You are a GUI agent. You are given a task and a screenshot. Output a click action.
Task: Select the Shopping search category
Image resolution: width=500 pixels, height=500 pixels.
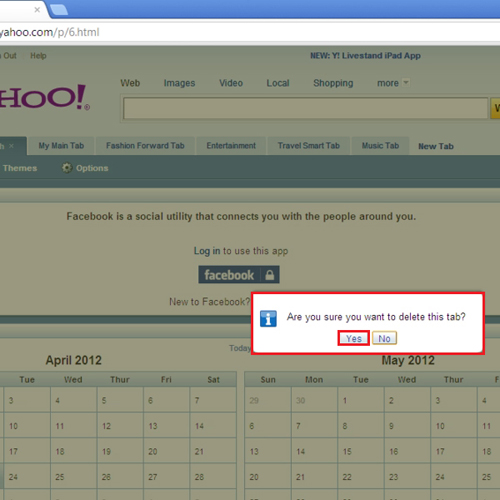coord(333,83)
